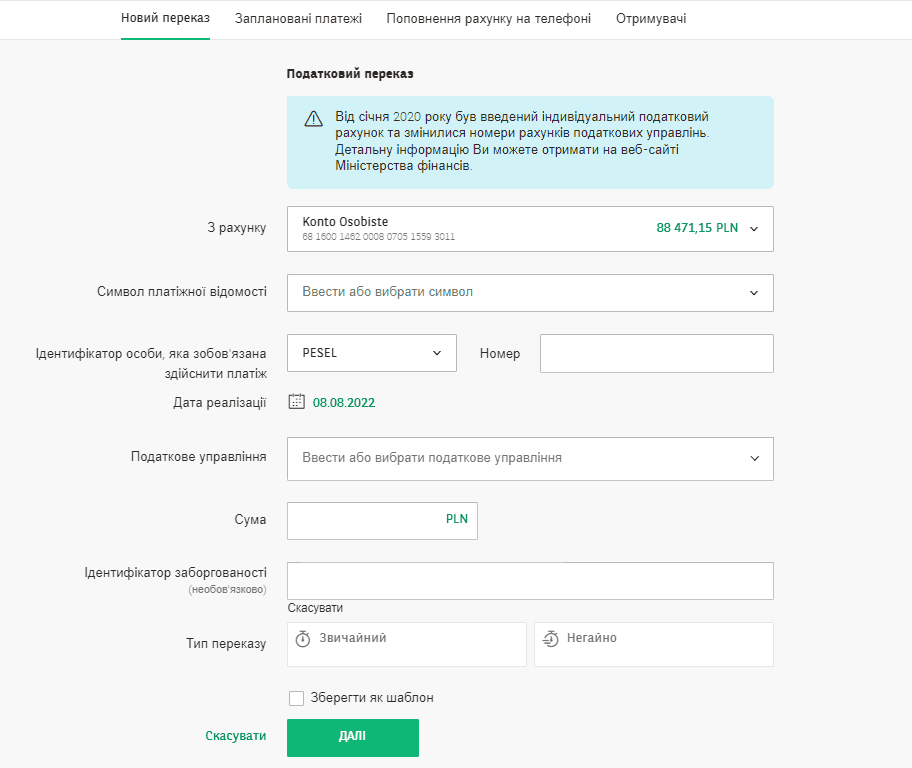Click the 08.08.2022 execution date
The width and height of the screenshot is (912, 768).
343,403
